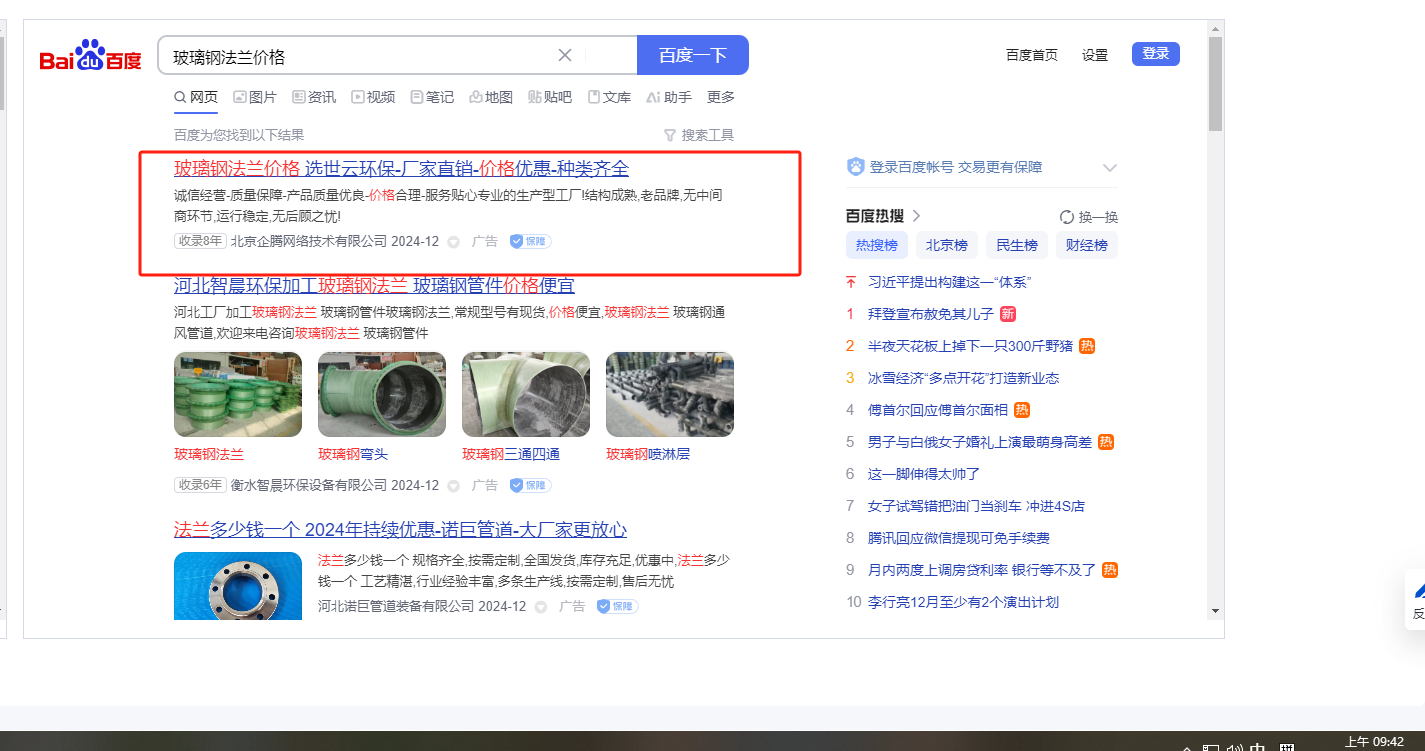This screenshot has width=1425, height=751.
Task: Open dropdown arrow beside 河北诺巨管道装备有限公司 2024-12
Action: pos(540,607)
